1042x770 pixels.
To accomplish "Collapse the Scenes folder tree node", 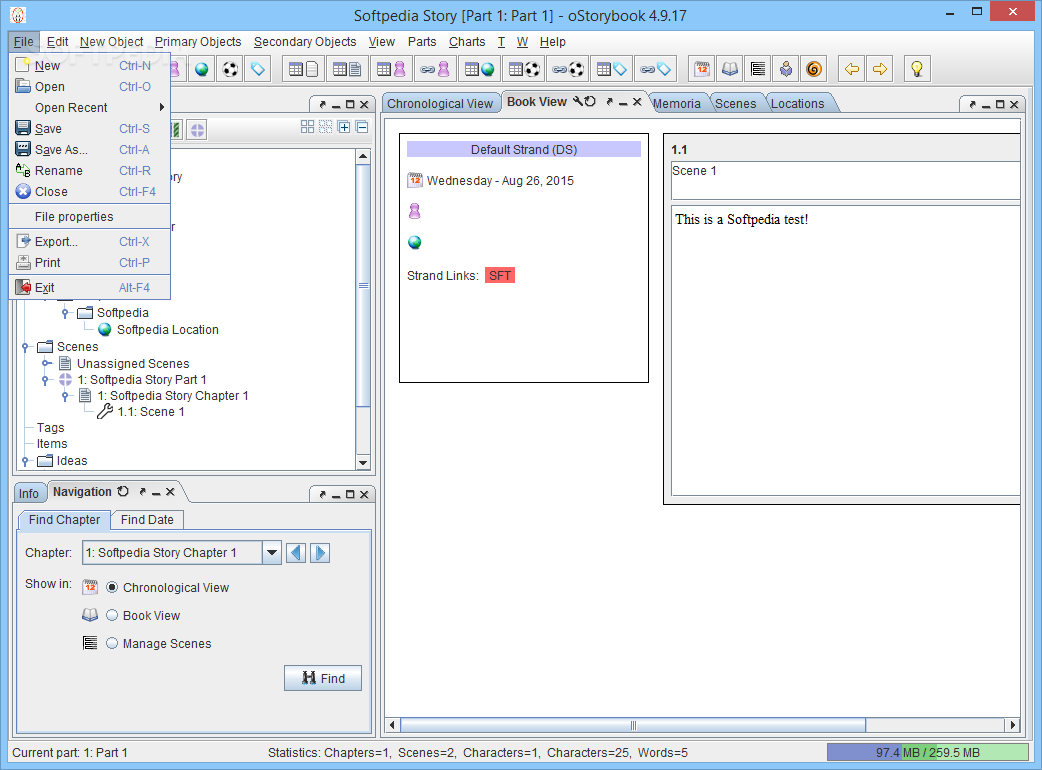I will [25, 347].
